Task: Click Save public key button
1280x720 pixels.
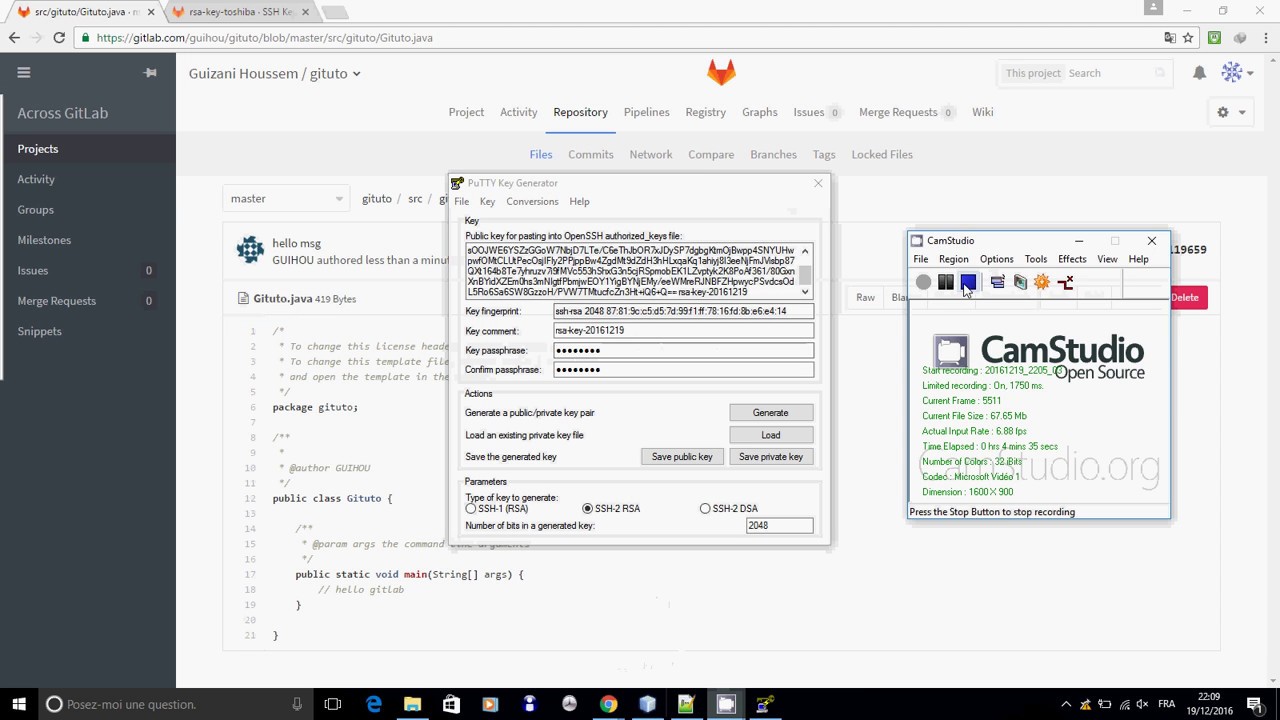Action: point(682,457)
